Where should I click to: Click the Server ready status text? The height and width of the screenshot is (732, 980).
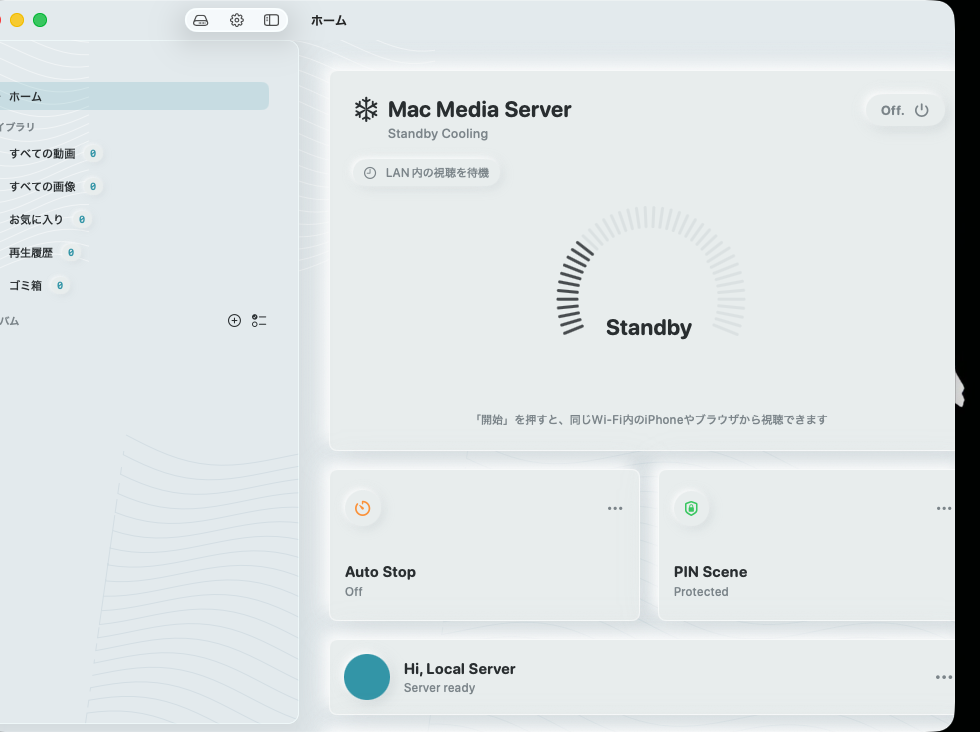point(439,688)
